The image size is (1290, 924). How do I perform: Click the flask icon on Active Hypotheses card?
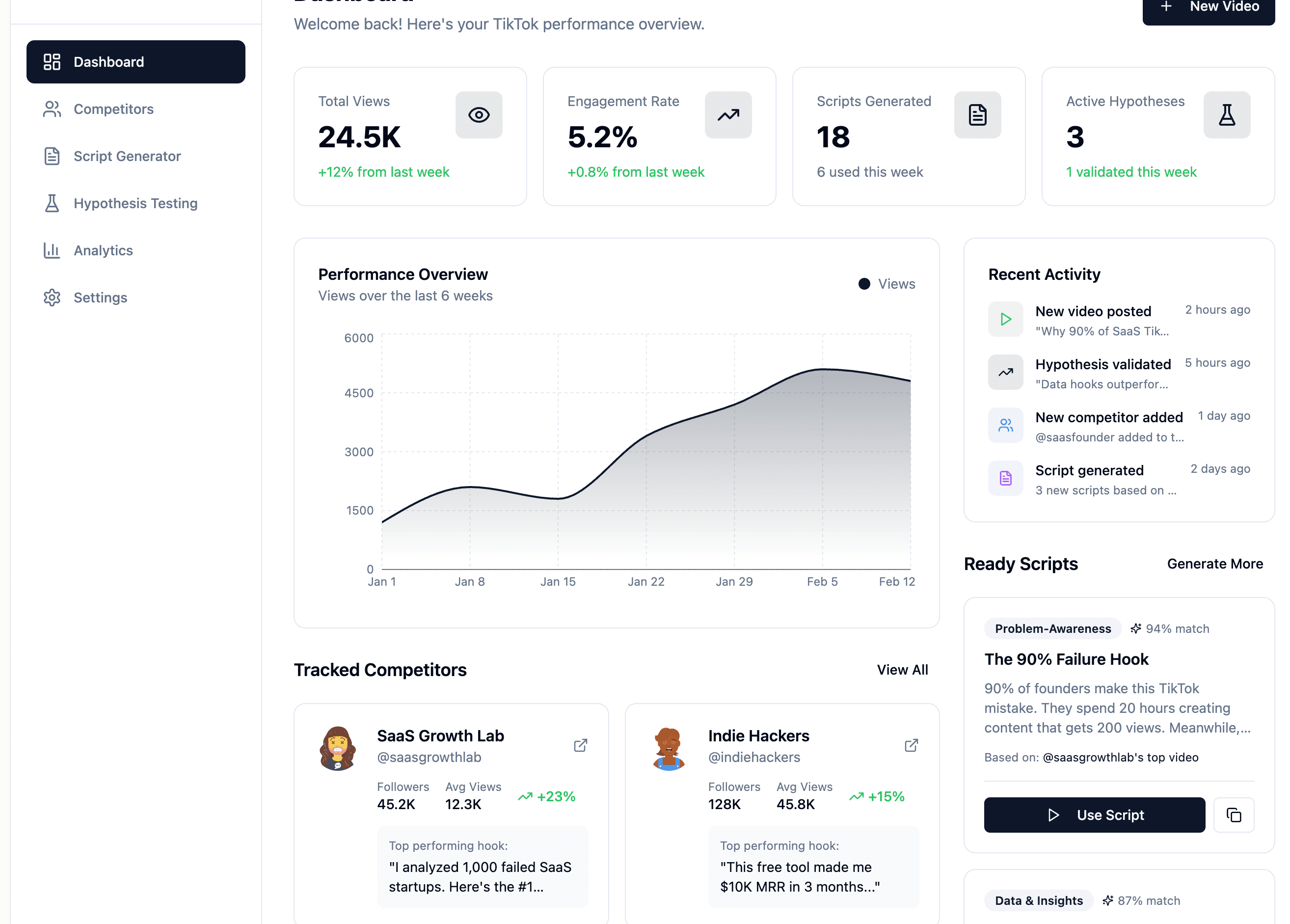[x=1226, y=115]
